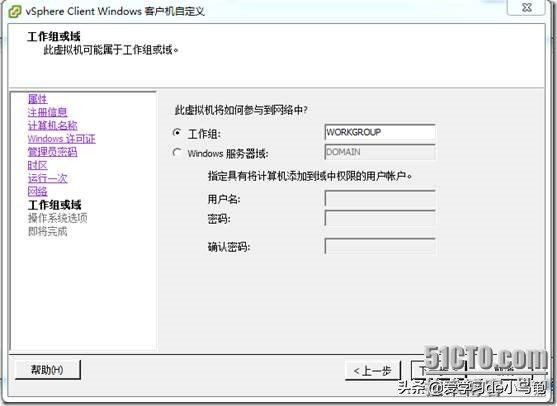The height and width of the screenshot is (406, 557).
Task: Click the 帮助(H) button
Action: tap(48, 370)
